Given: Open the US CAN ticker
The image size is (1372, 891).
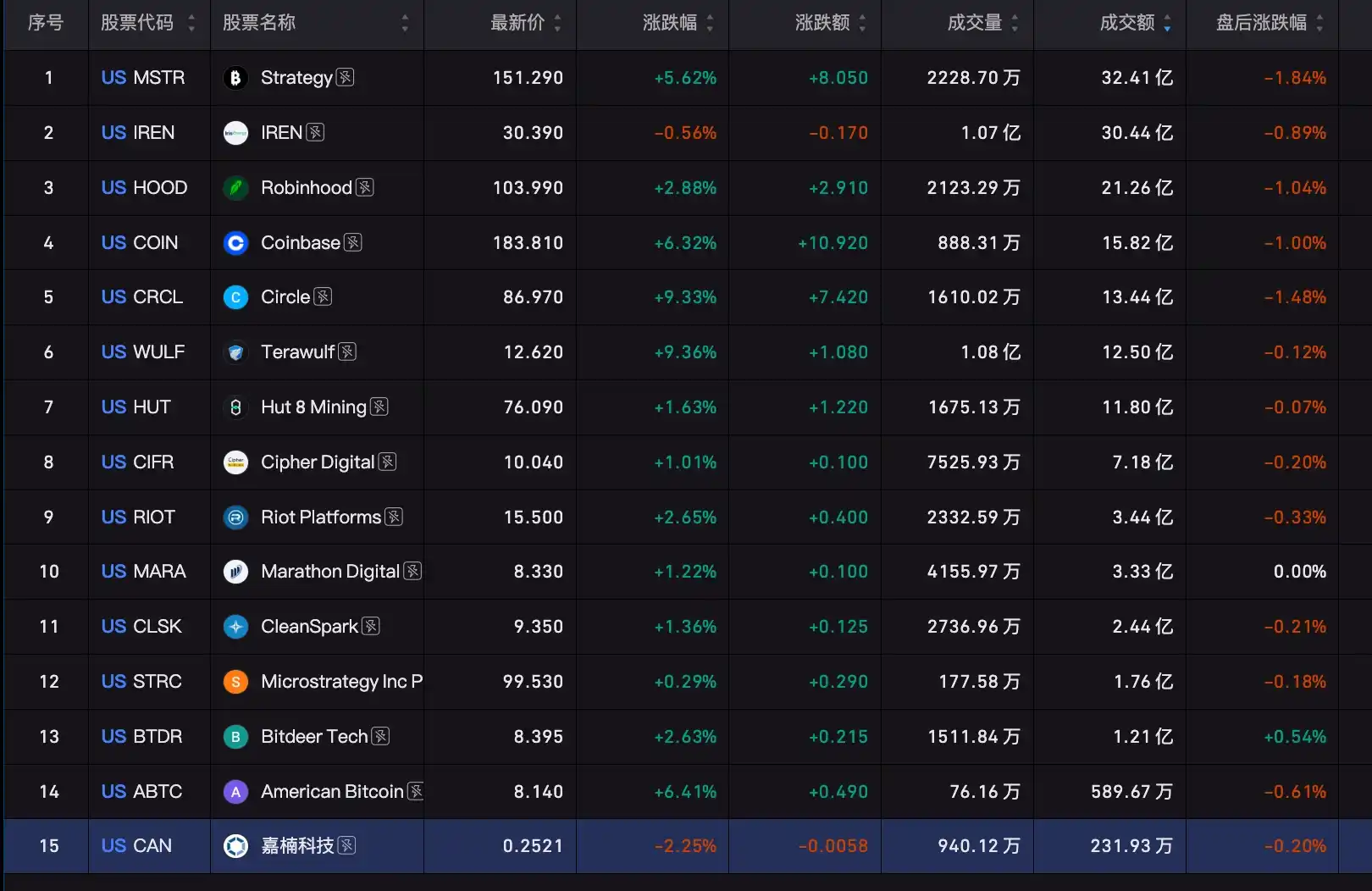Looking at the screenshot, I should click(x=136, y=846).
